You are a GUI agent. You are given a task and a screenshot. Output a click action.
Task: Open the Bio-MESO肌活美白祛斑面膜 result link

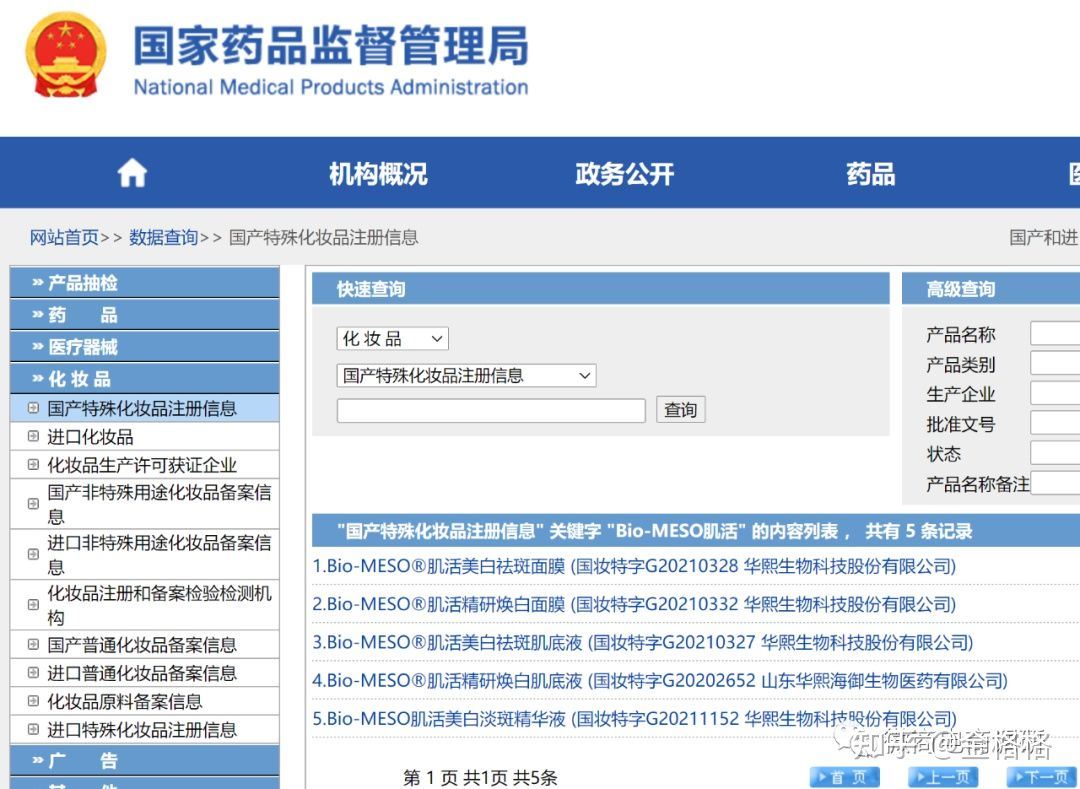[x=634, y=566]
